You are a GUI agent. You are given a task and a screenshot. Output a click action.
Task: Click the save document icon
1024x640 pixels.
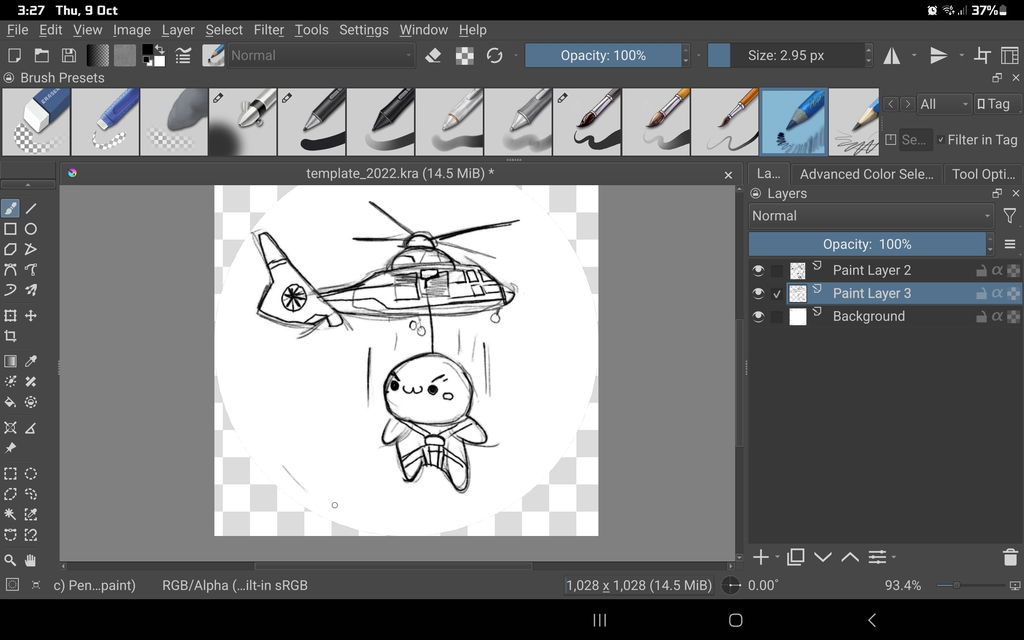tap(69, 56)
